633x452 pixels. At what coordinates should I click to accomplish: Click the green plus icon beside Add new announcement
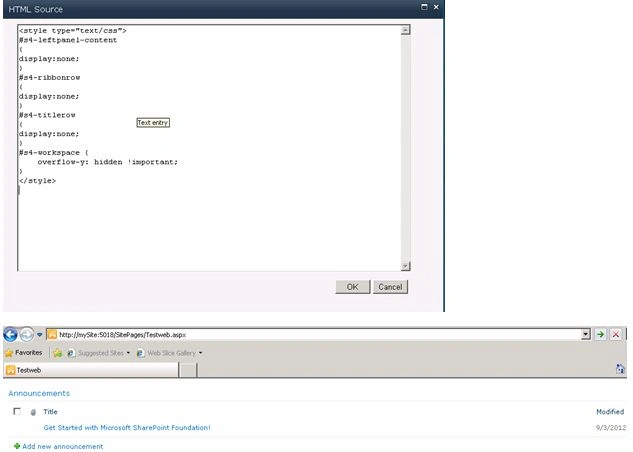pos(17,446)
